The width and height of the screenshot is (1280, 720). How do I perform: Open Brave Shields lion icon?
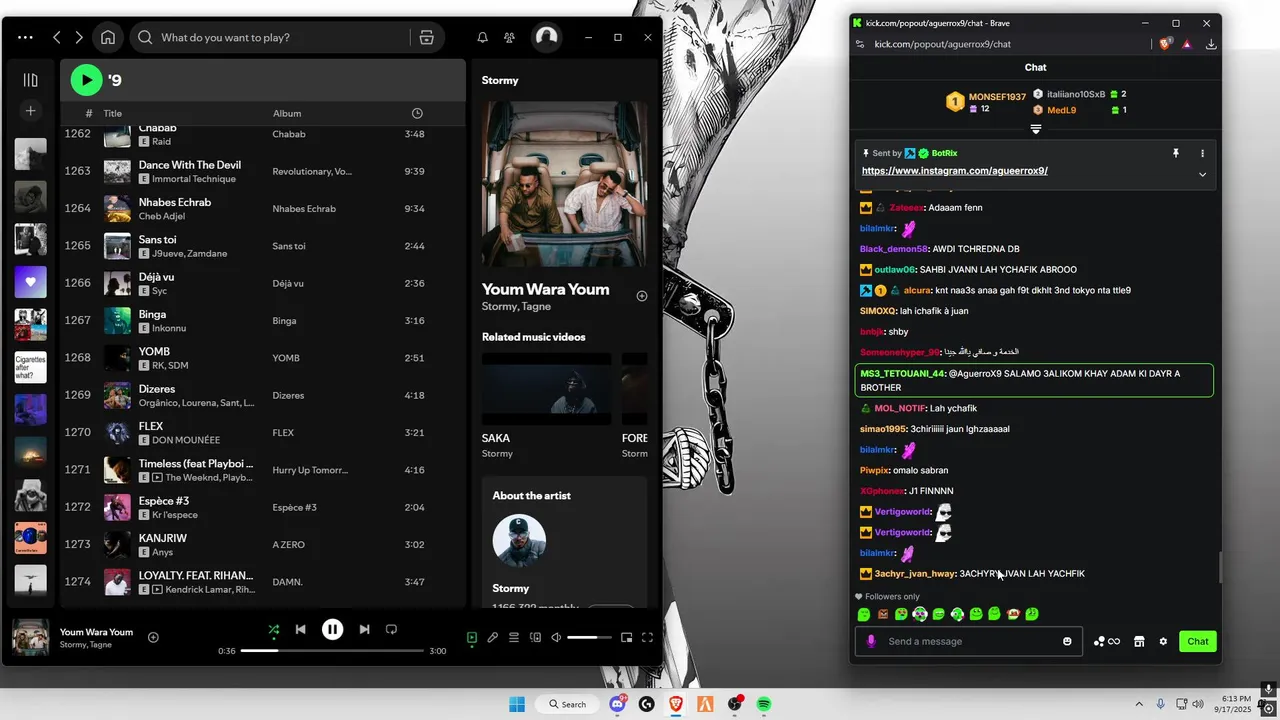coord(1165,44)
